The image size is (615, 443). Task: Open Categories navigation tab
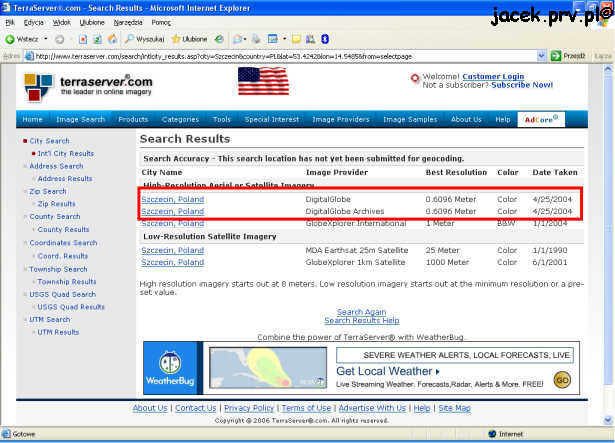point(180,119)
